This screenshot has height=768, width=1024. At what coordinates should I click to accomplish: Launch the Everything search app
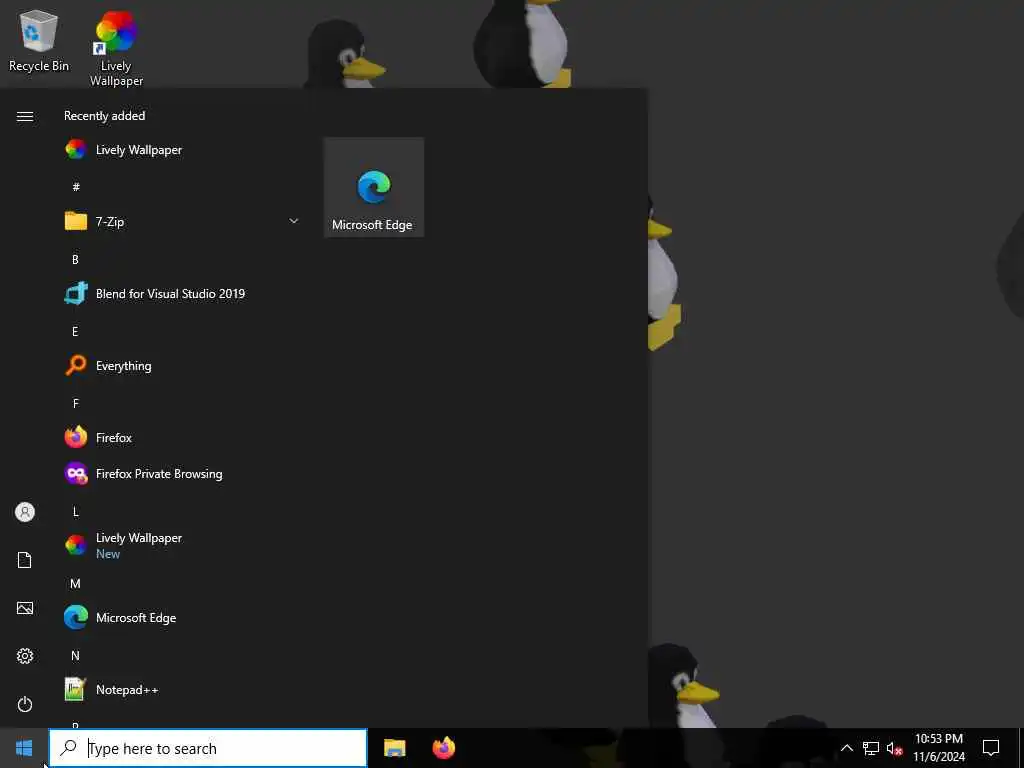click(x=183, y=366)
